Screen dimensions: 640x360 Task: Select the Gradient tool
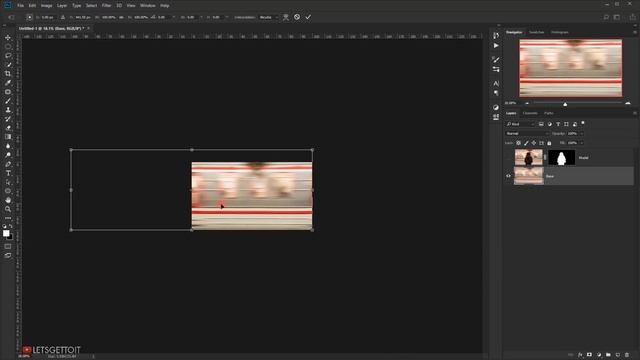point(8,137)
